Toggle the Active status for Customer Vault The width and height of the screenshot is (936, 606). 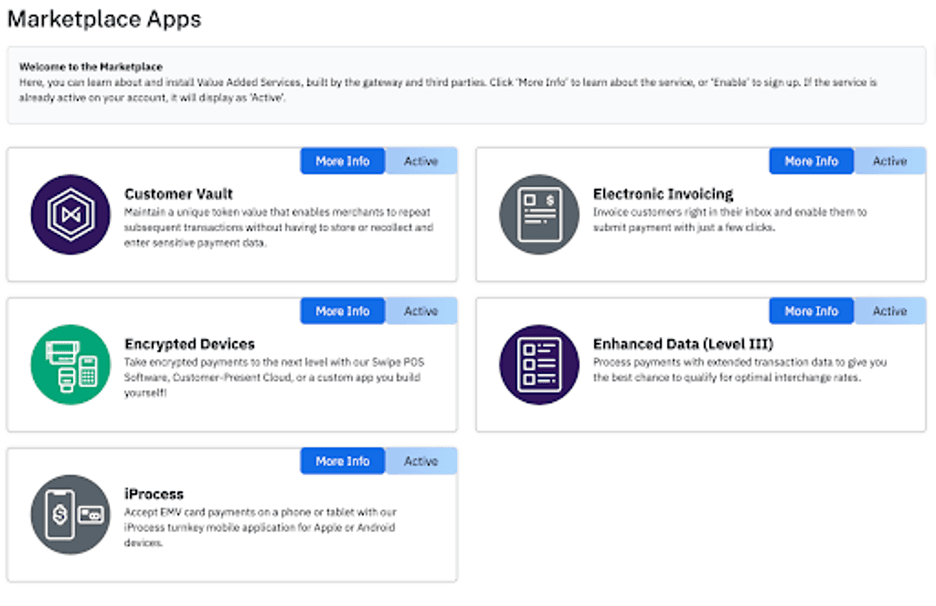pyautogui.click(x=421, y=160)
